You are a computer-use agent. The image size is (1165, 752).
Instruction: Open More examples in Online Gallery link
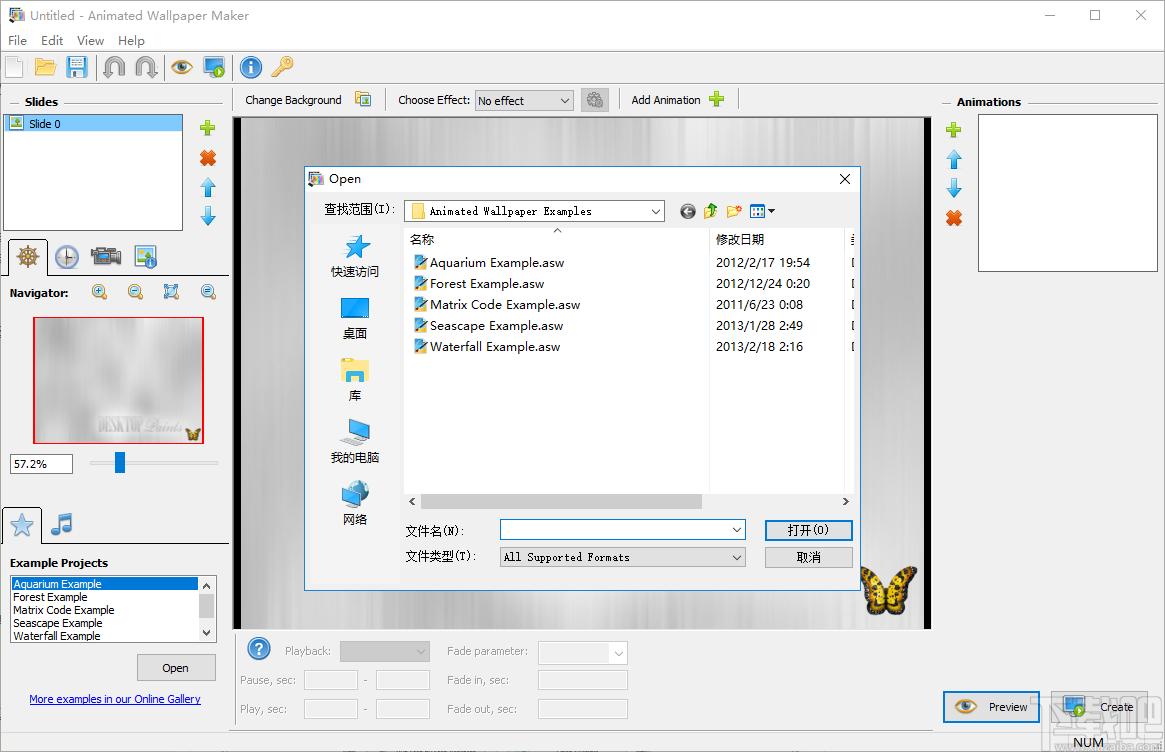[115, 699]
